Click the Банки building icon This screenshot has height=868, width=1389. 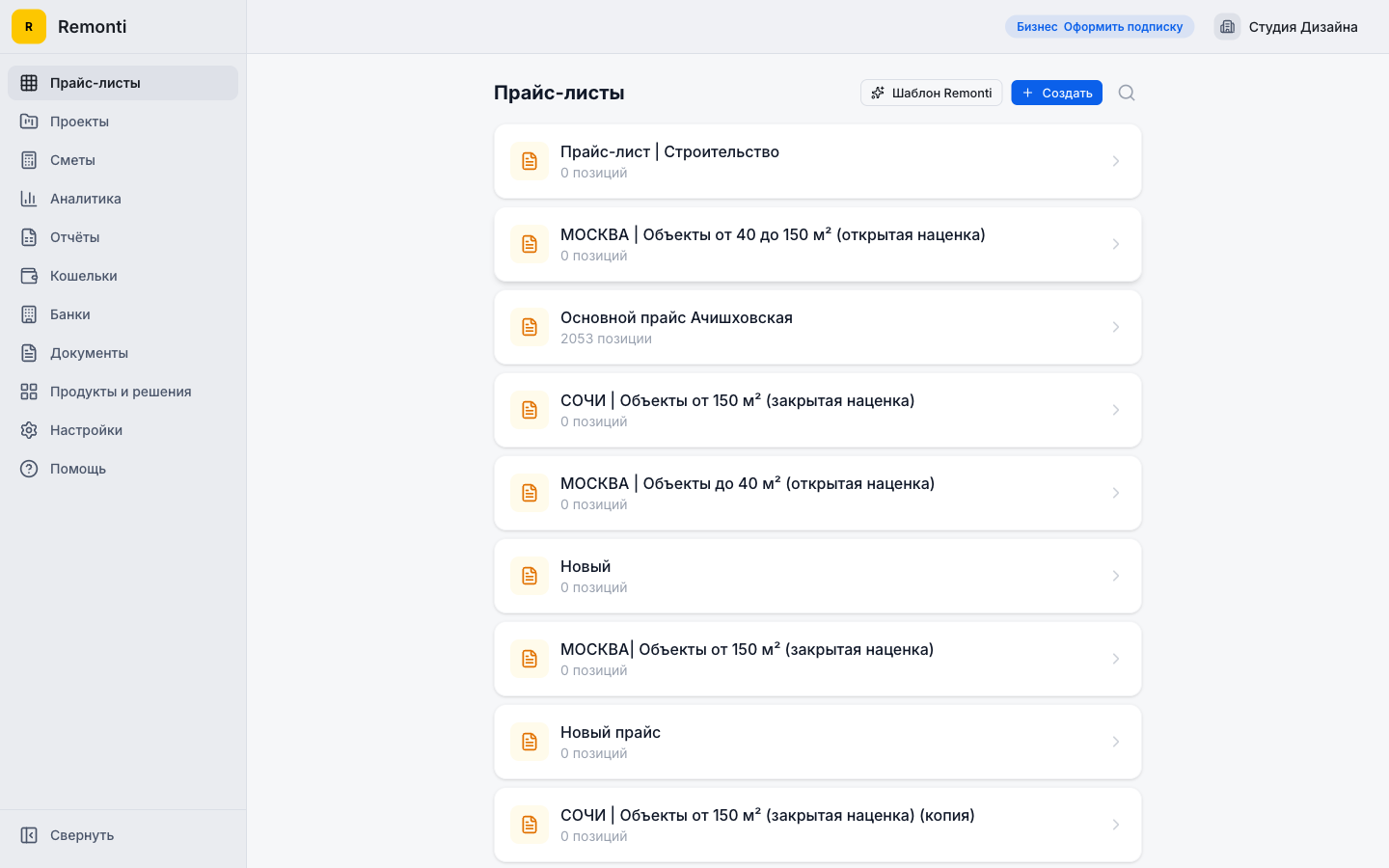pyautogui.click(x=29, y=314)
